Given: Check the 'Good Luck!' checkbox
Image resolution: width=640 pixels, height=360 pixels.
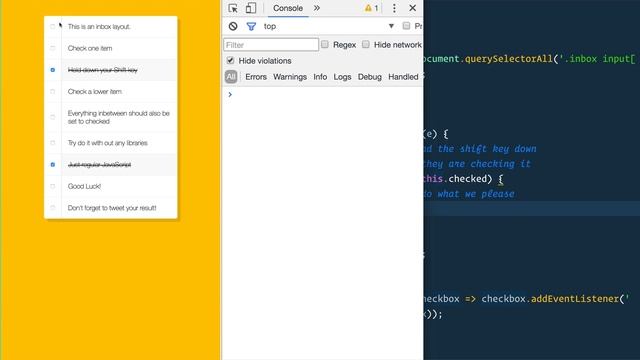Looking at the screenshot, I should 53,186.
